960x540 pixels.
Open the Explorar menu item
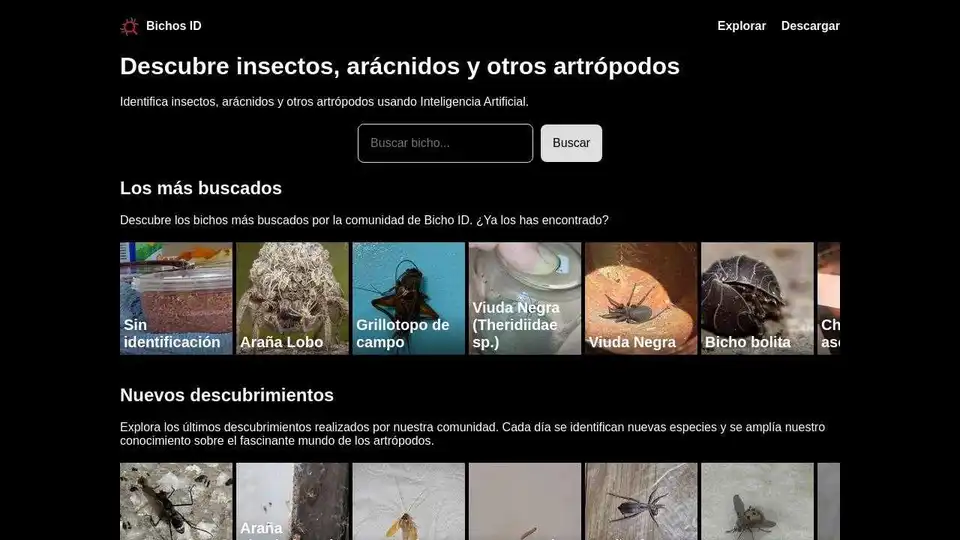741,26
